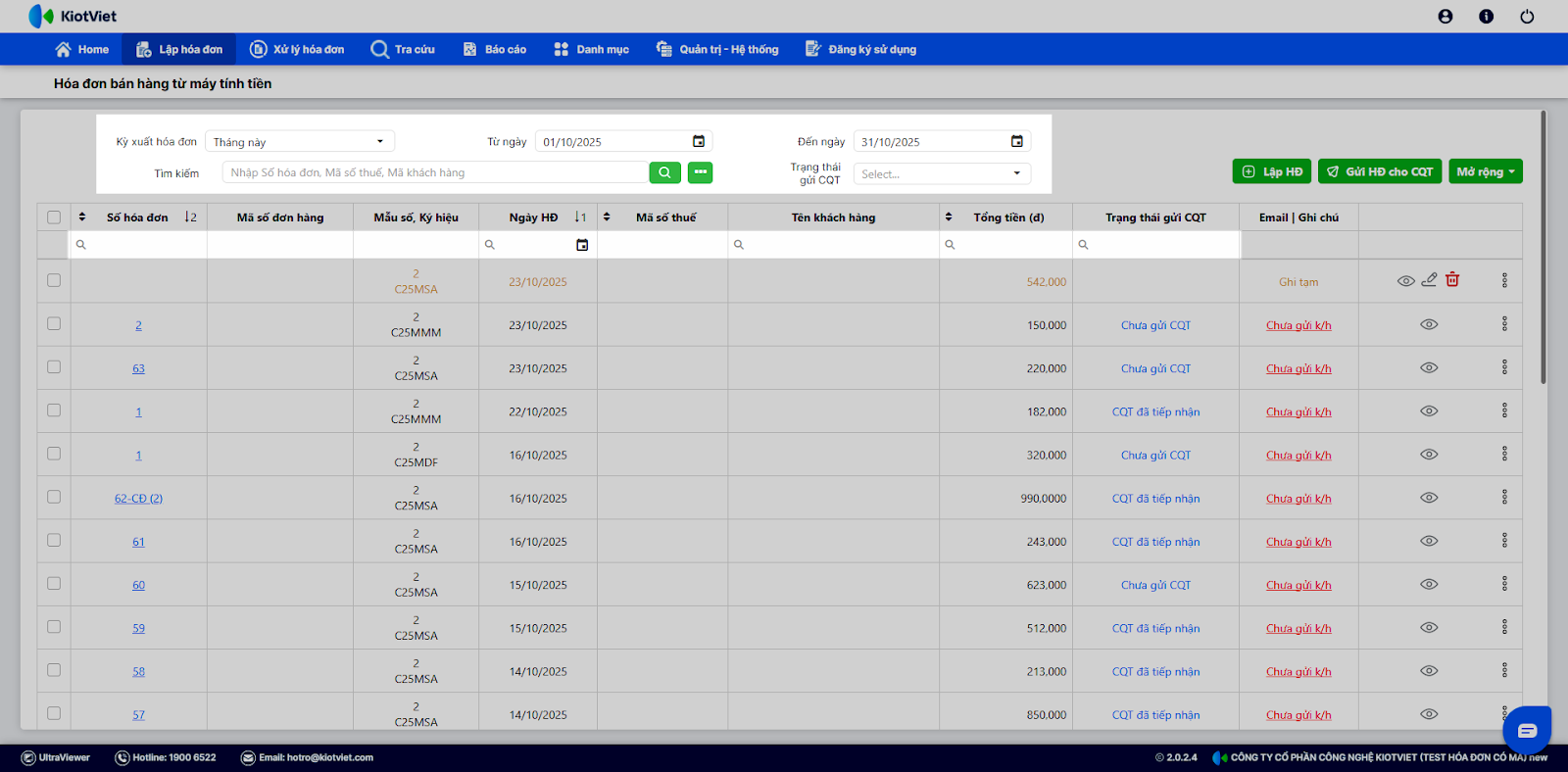
Task: Open invoice number 63 link
Action: pos(138,369)
